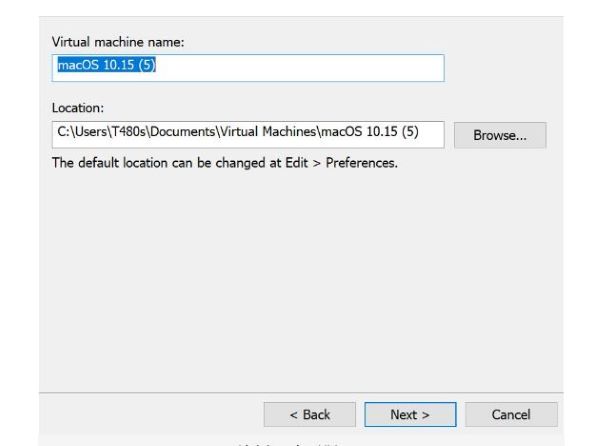The width and height of the screenshot is (600, 446).
Task: Click the Browse... button next to Location
Action: pos(500,135)
